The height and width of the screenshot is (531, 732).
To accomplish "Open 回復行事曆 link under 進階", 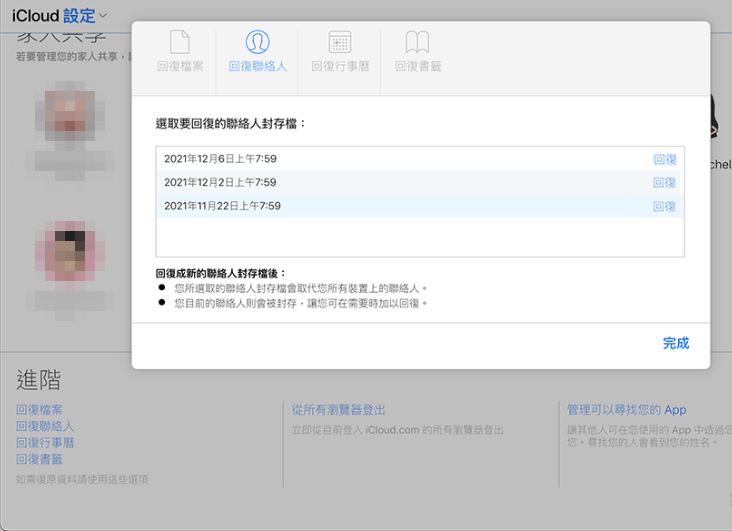I will 45,442.
